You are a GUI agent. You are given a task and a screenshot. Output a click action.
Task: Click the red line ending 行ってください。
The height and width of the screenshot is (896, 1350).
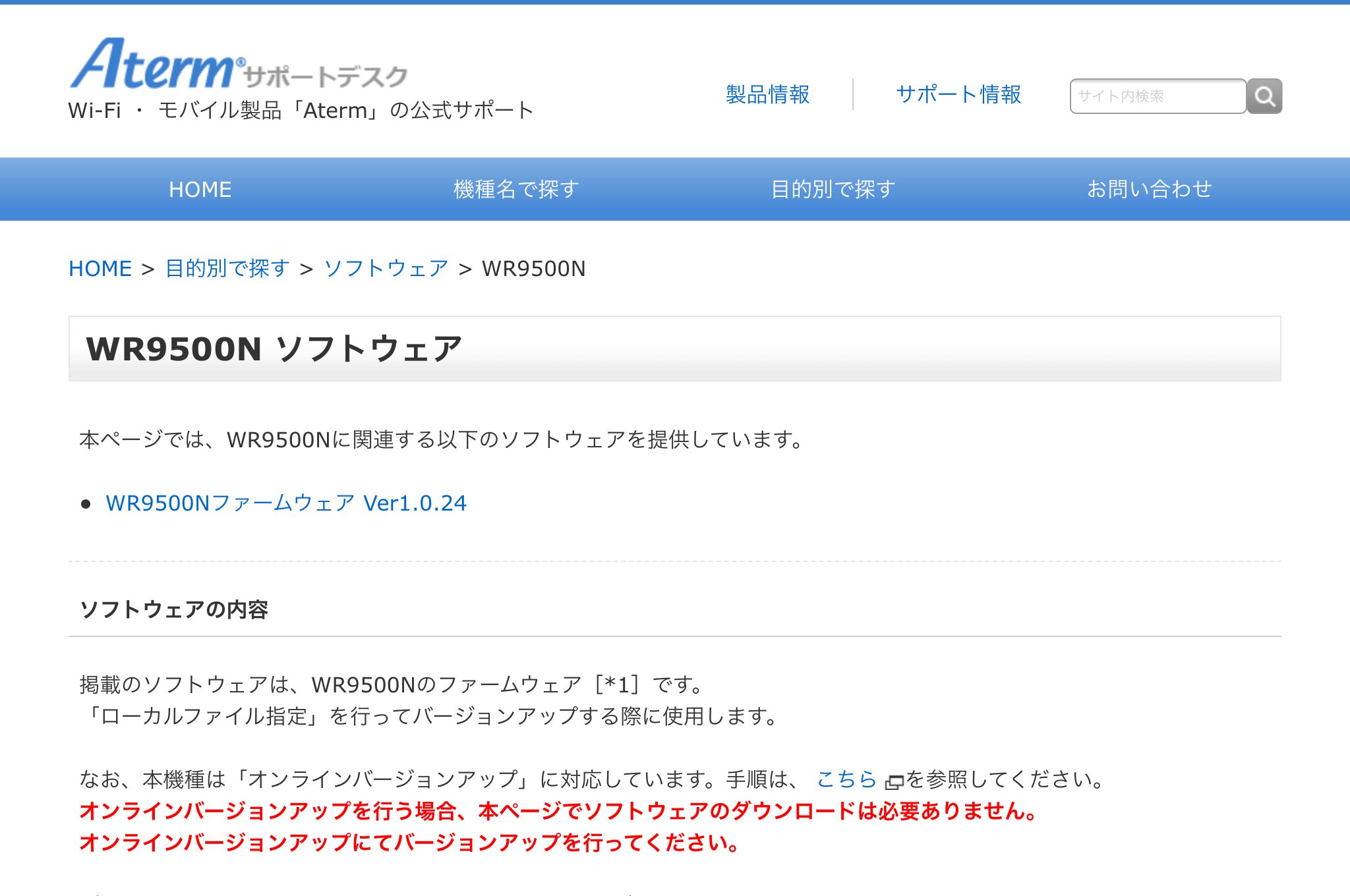click(x=410, y=843)
